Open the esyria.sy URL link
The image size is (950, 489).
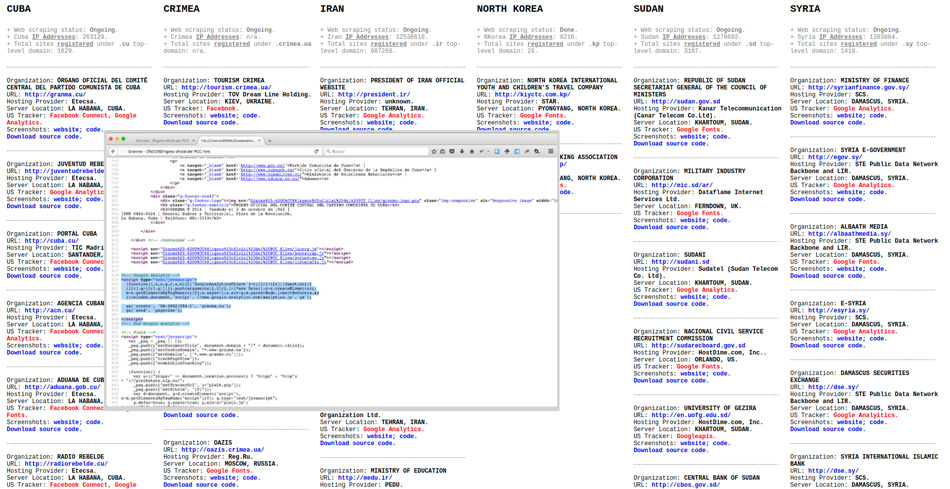coord(839,310)
